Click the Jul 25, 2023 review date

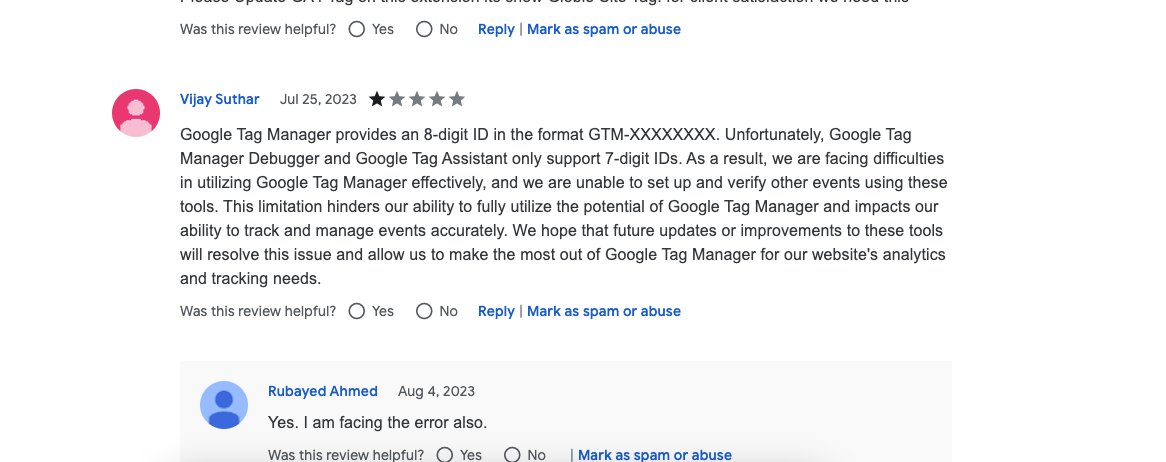click(318, 99)
